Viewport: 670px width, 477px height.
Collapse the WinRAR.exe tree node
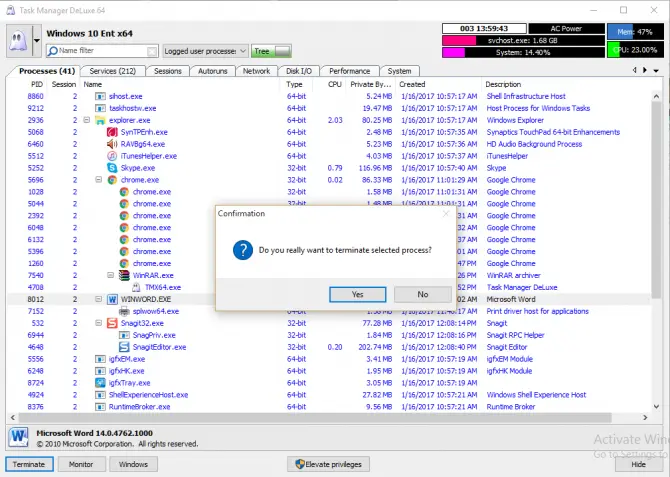click(111, 275)
